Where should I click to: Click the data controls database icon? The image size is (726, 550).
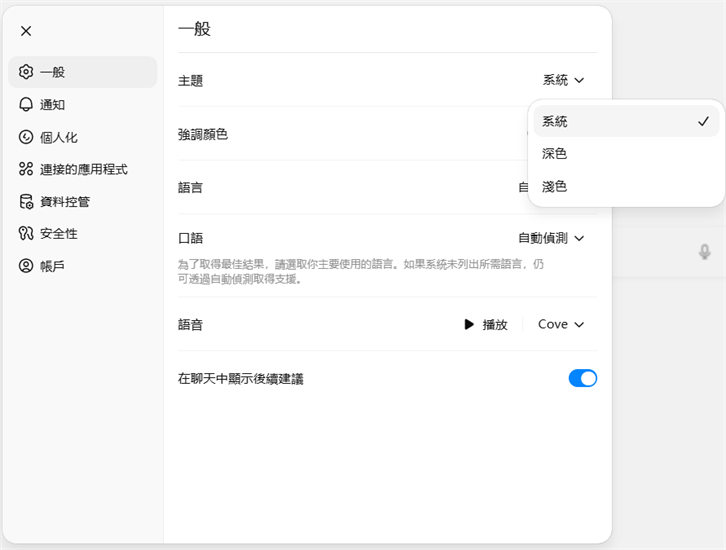click(26, 201)
